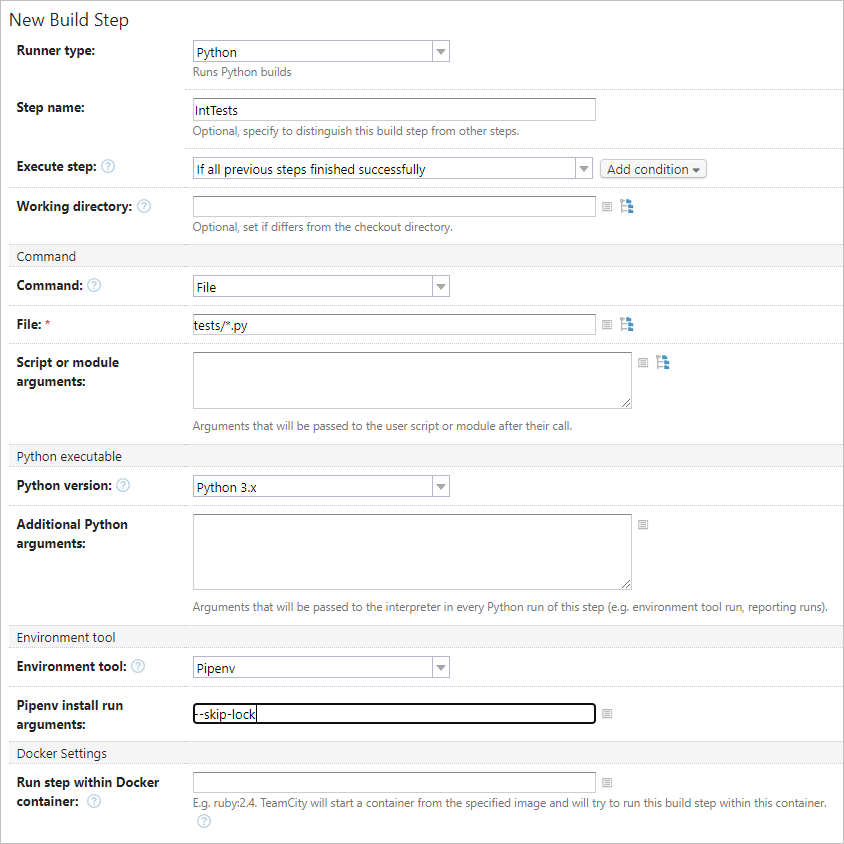Browse the tree for Script or module arguments
The width and height of the screenshot is (844, 844).
pos(663,362)
